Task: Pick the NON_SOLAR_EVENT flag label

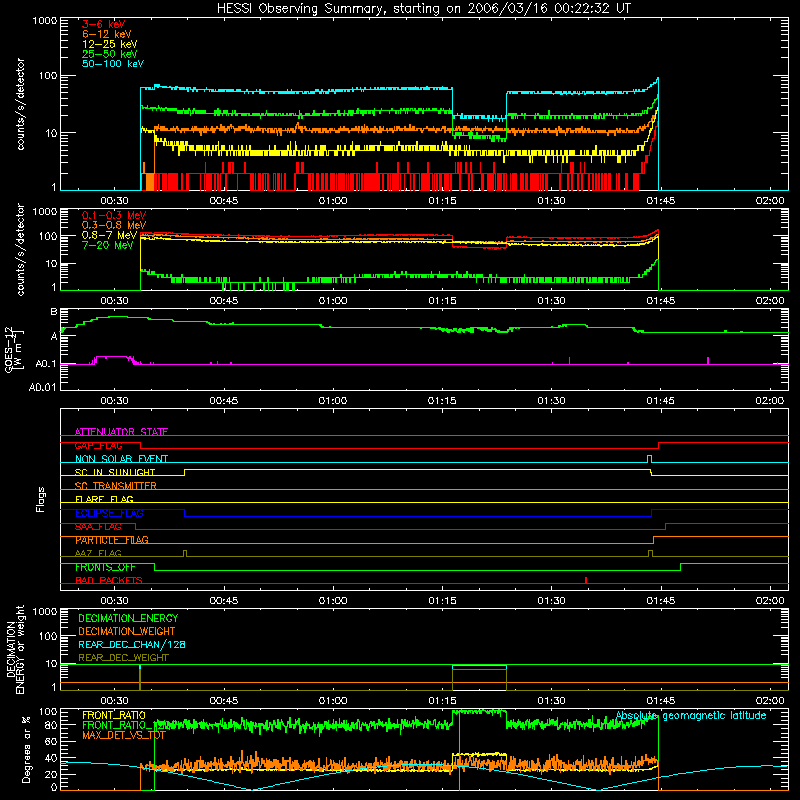Action: pyautogui.click(x=121, y=459)
